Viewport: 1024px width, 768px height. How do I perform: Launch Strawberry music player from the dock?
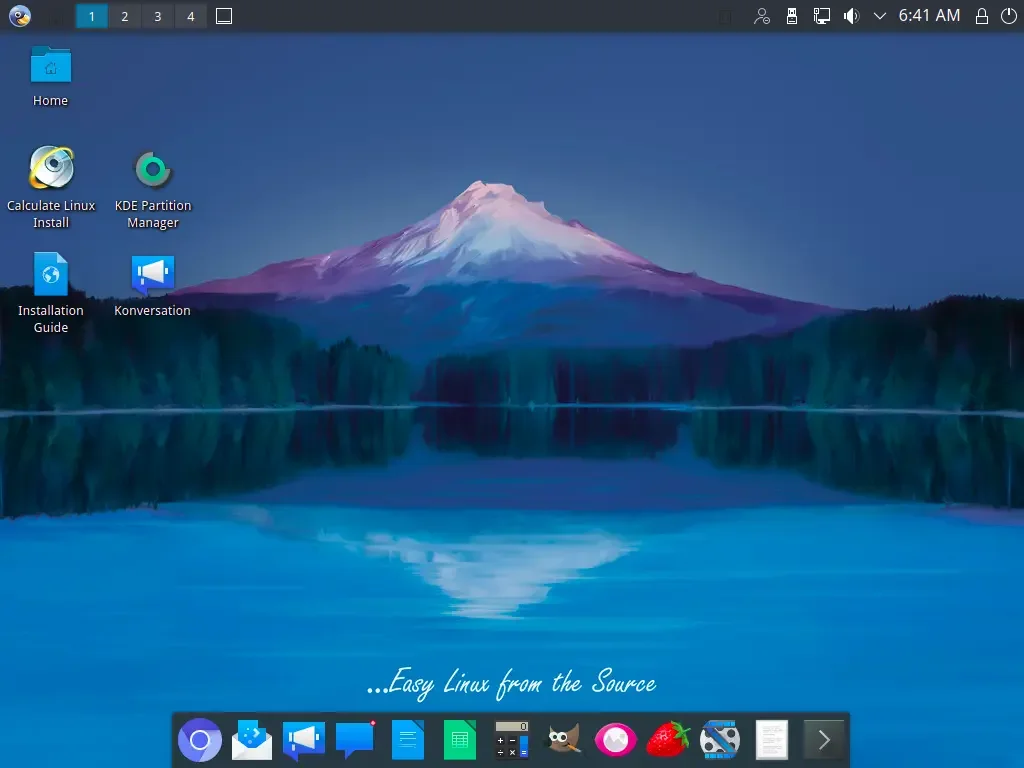click(x=667, y=740)
